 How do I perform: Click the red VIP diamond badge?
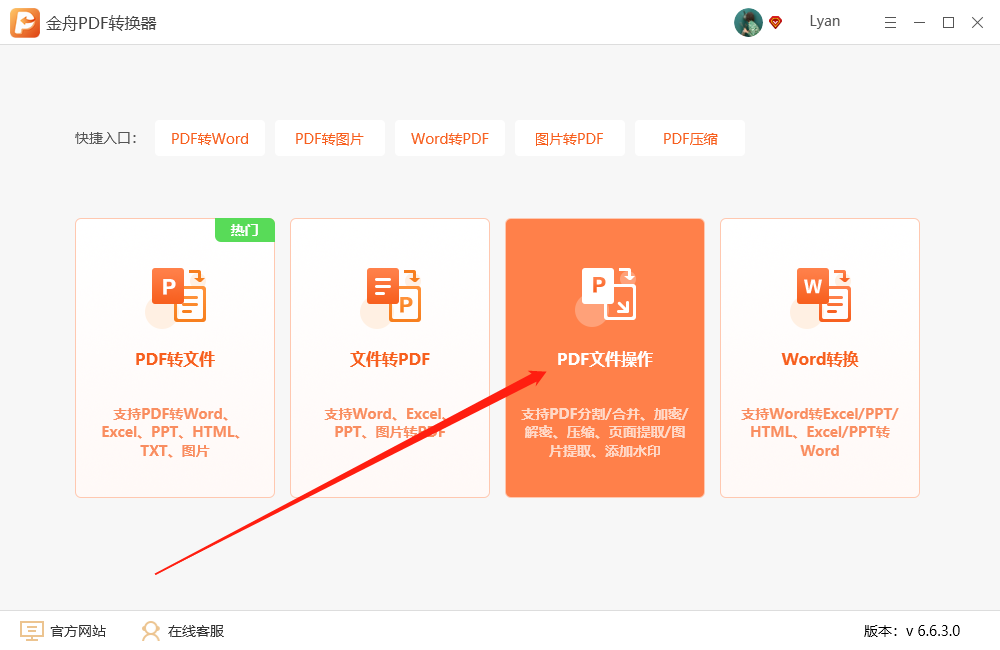776,23
